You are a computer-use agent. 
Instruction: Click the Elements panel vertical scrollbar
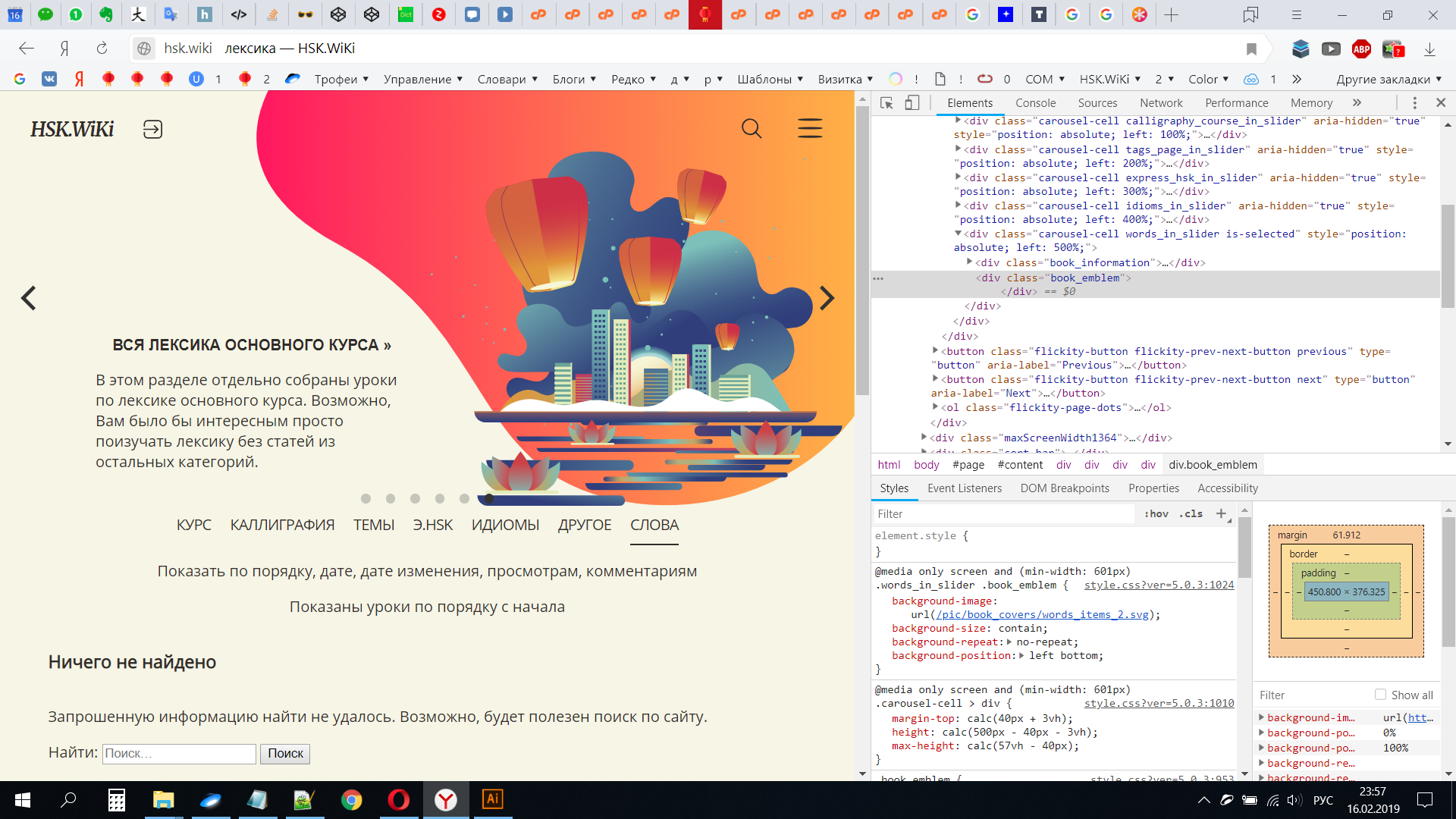(1448, 256)
